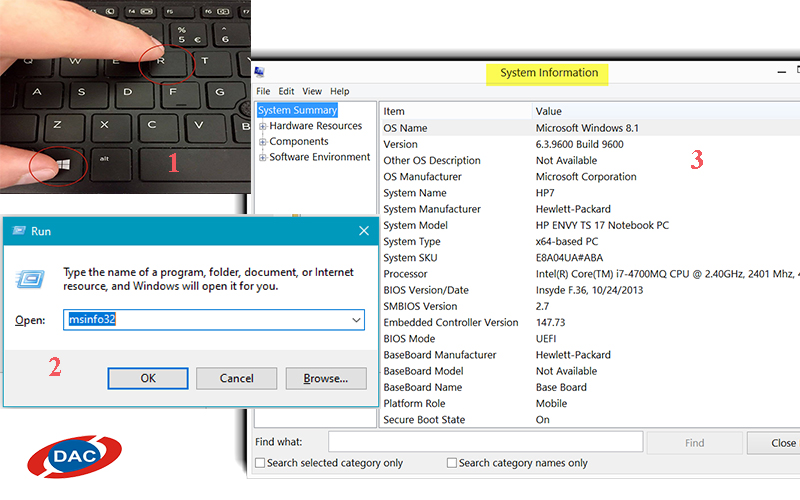Viewport: 800px width, 500px height.
Task: Click the UEFI value
Action: [x=546, y=339]
